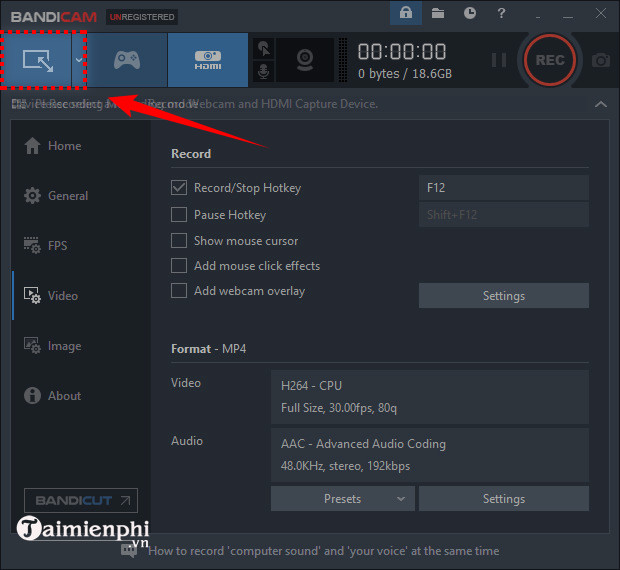Minimize Bandicam to tray icon
The image size is (620, 570).
pyautogui.click(x=538, y=17)
